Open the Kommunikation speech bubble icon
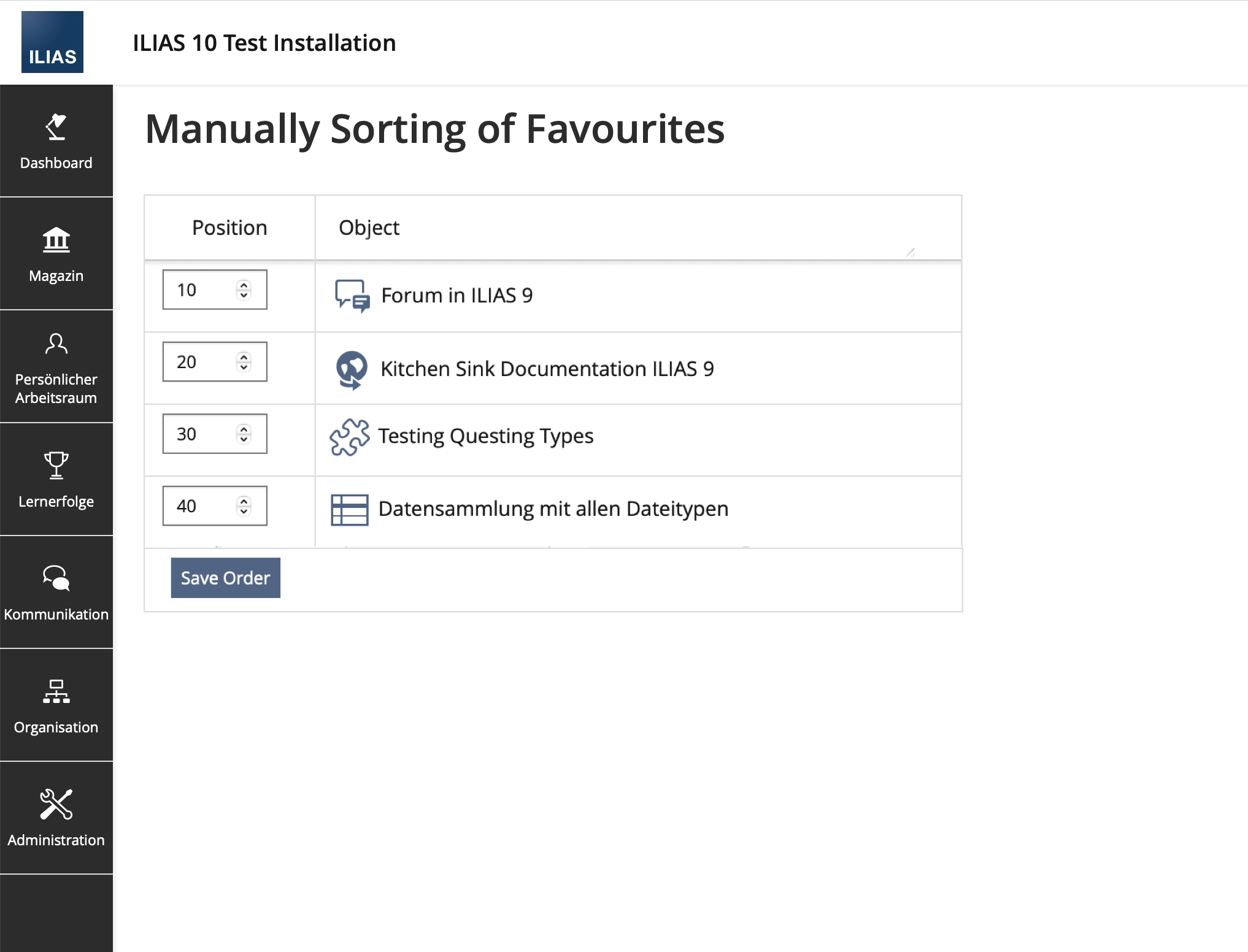Image resolution: width=1248 pixels, height=952 pixels. point(56,578)
